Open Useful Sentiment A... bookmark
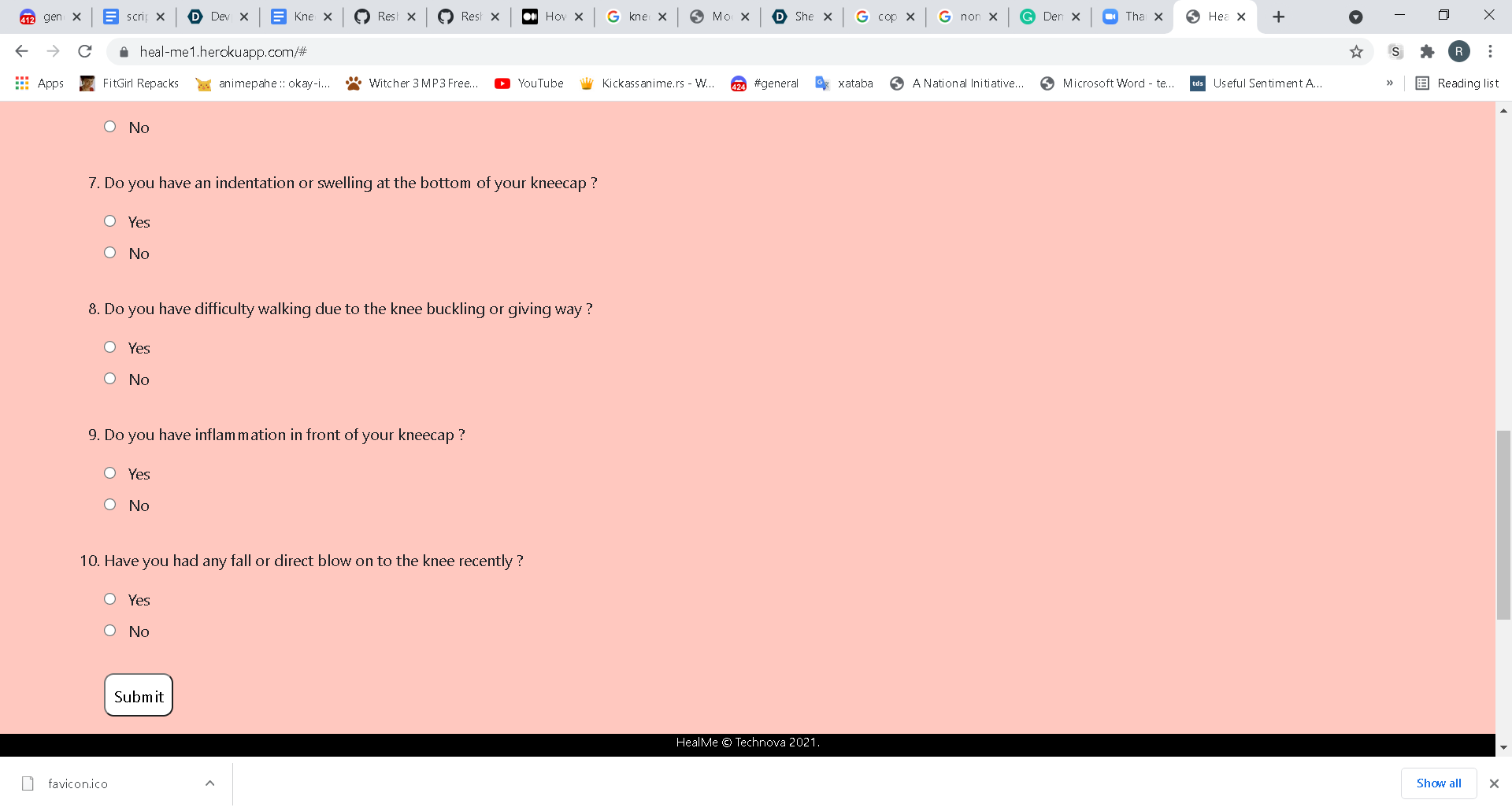The height and width of the screenshot is (811, 1512). 1256,83
